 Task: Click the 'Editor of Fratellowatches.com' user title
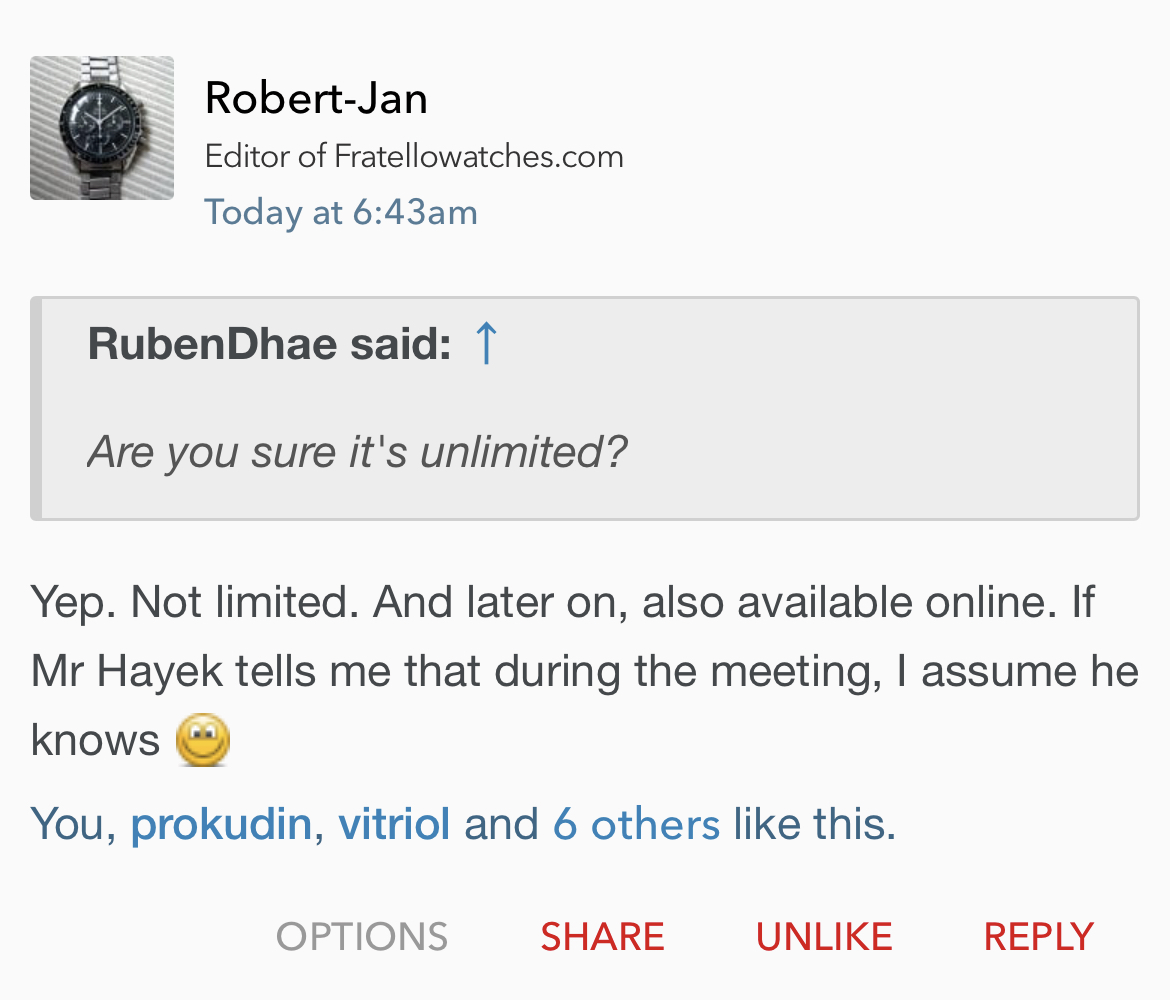click(x=414, y=157)
